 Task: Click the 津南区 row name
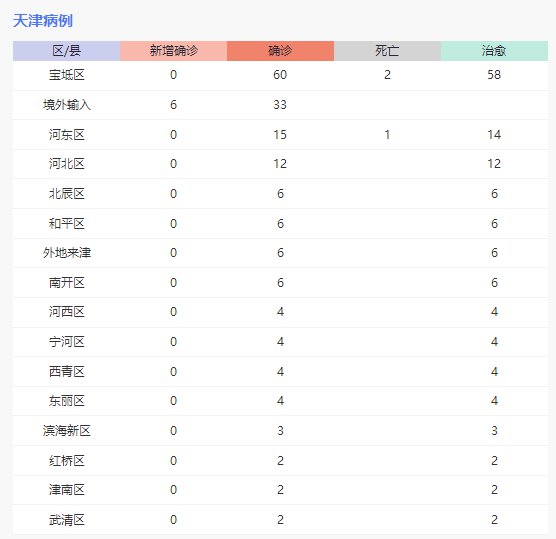pyautogui.click(x=67, y=490)
